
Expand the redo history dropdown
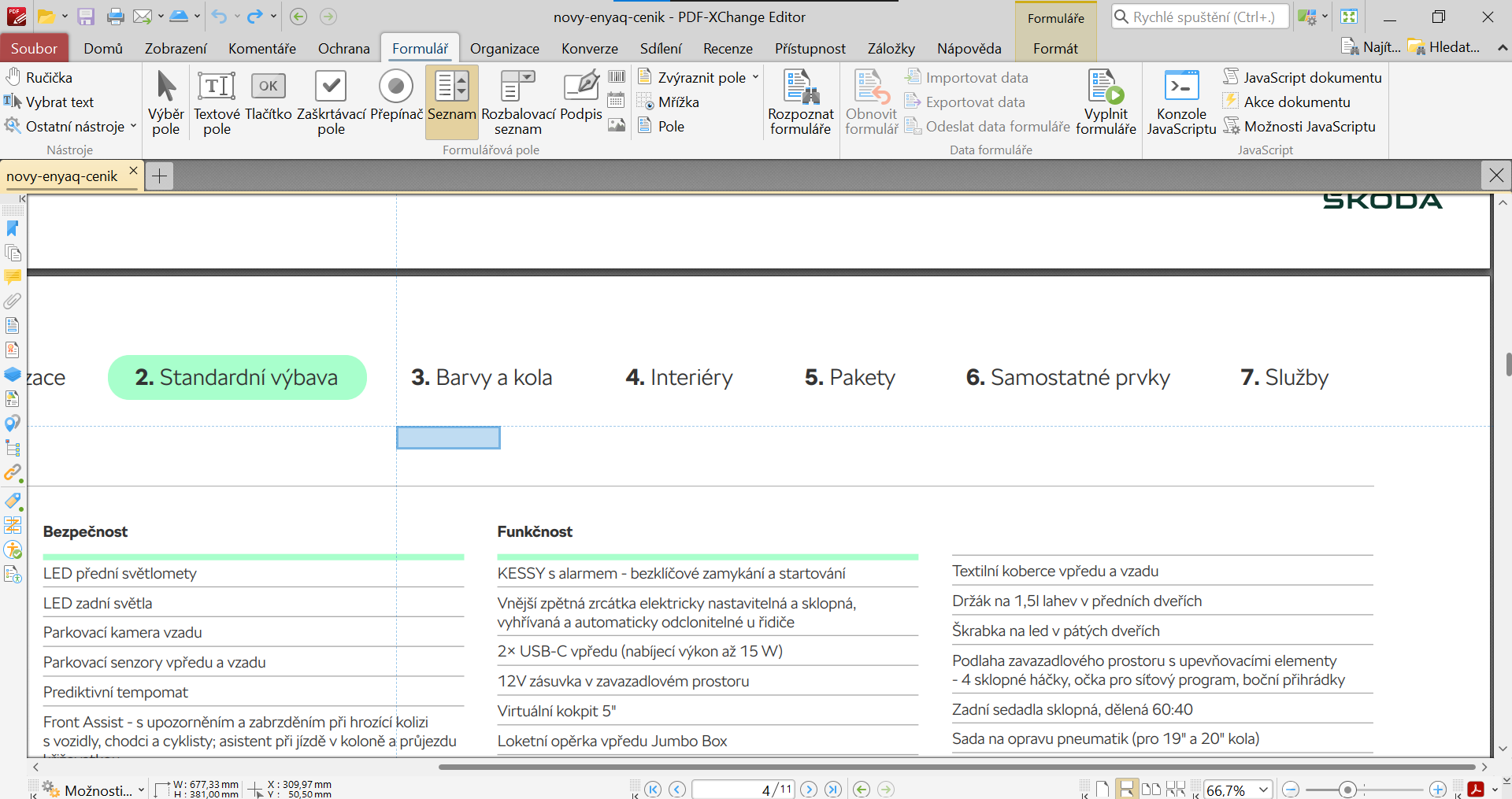273,17
